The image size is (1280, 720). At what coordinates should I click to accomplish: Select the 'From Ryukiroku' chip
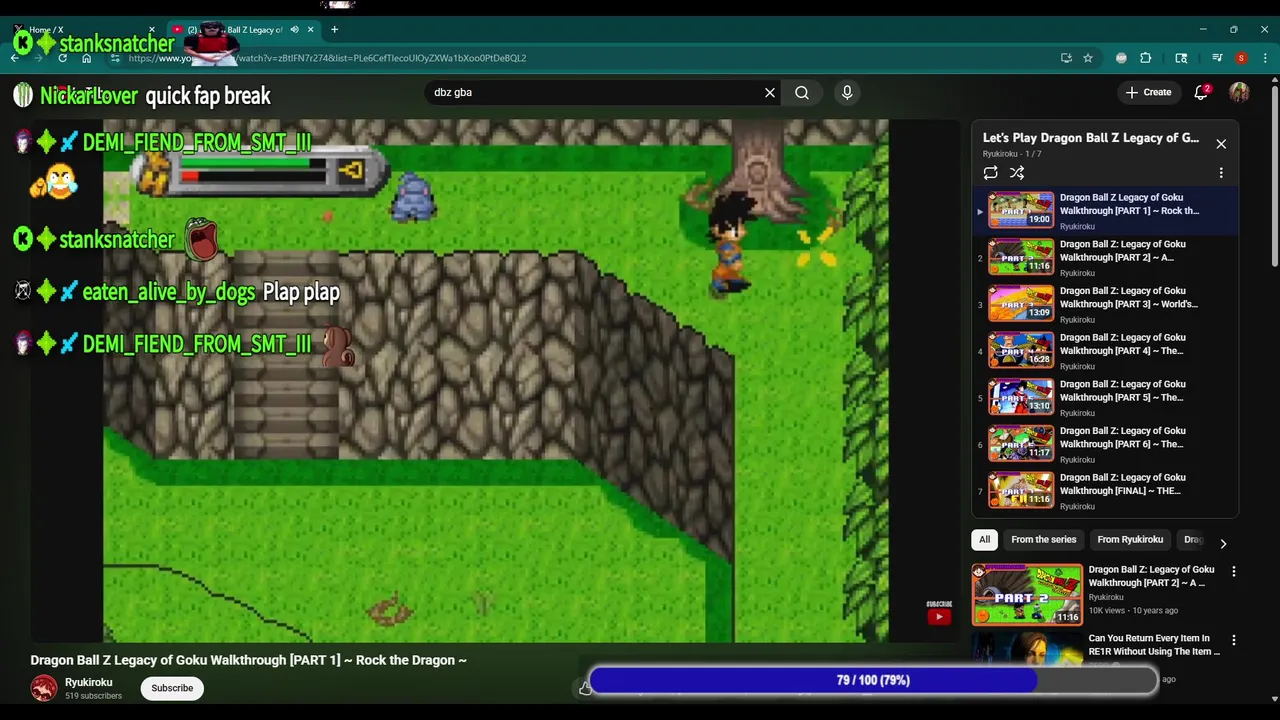pyautogui.click(x=1130, y=540)
